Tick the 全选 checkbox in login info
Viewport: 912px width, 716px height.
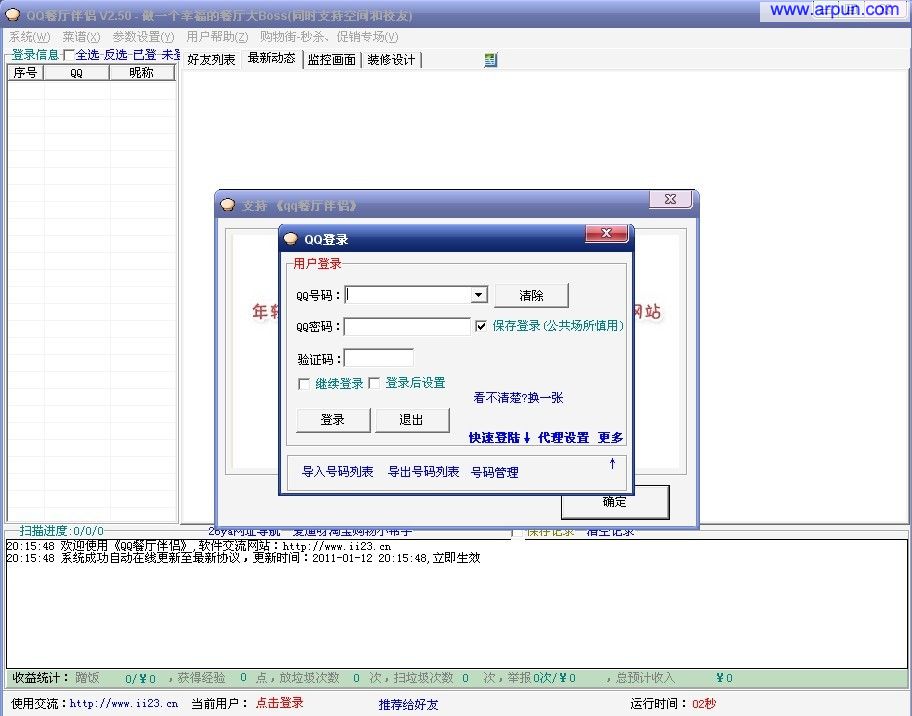(x=69, y=55)
